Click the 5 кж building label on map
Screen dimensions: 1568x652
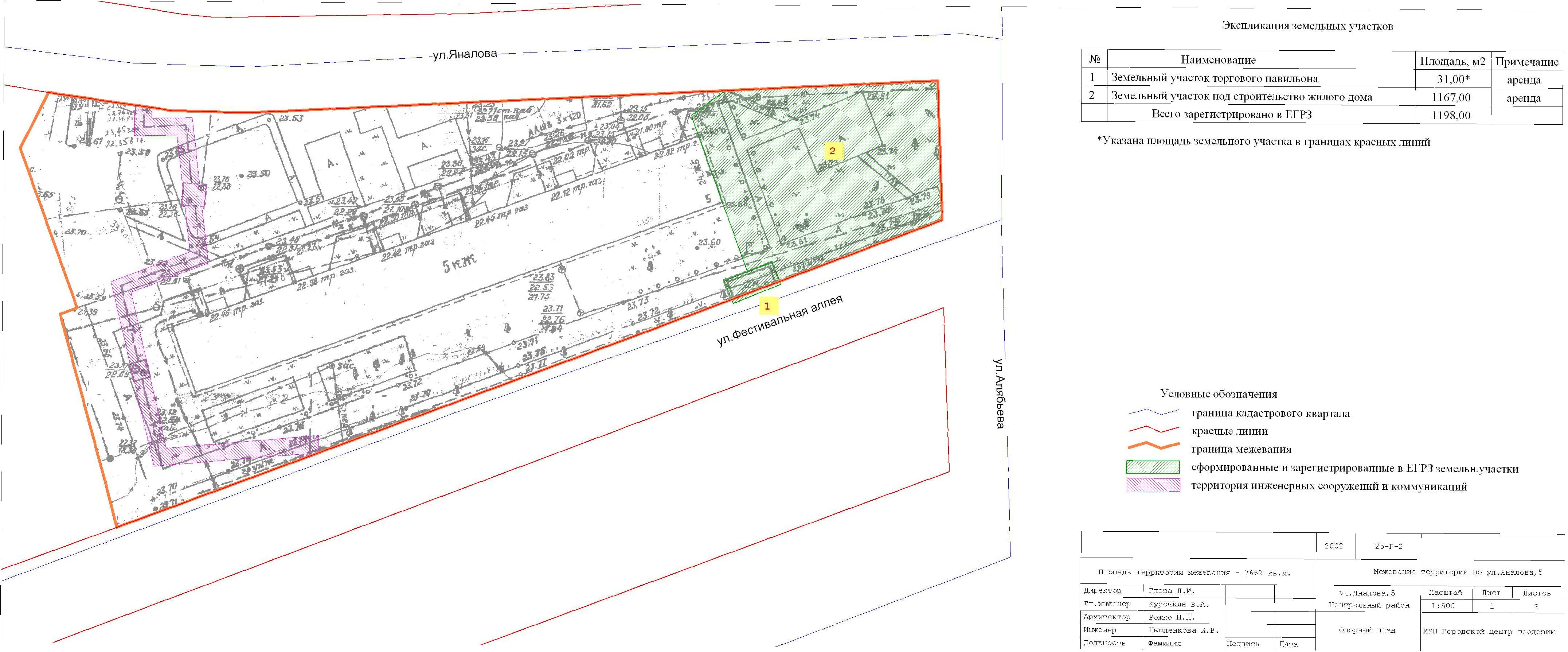(459, 263)
